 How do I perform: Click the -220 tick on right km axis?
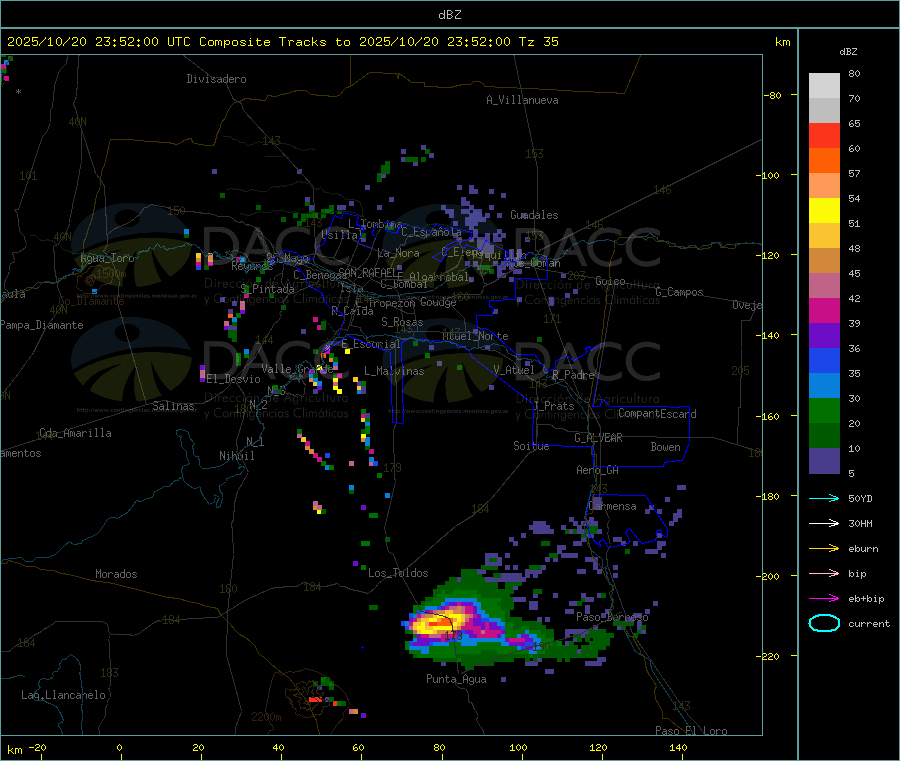[x=770, y=657]
